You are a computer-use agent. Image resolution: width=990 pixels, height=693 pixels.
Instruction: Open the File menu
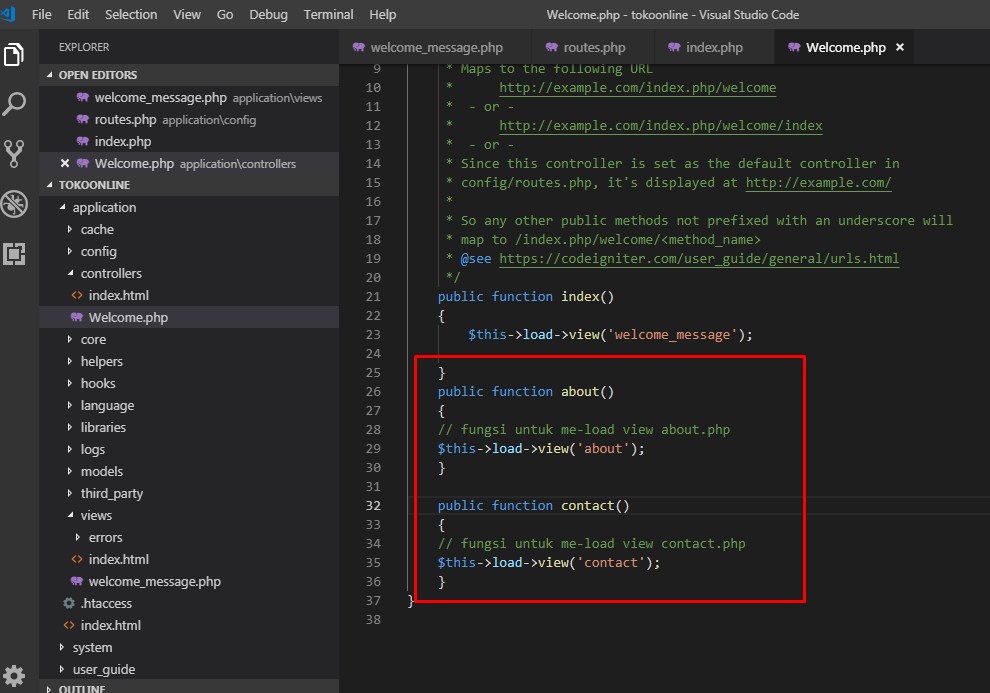click(x=42, y=15)
